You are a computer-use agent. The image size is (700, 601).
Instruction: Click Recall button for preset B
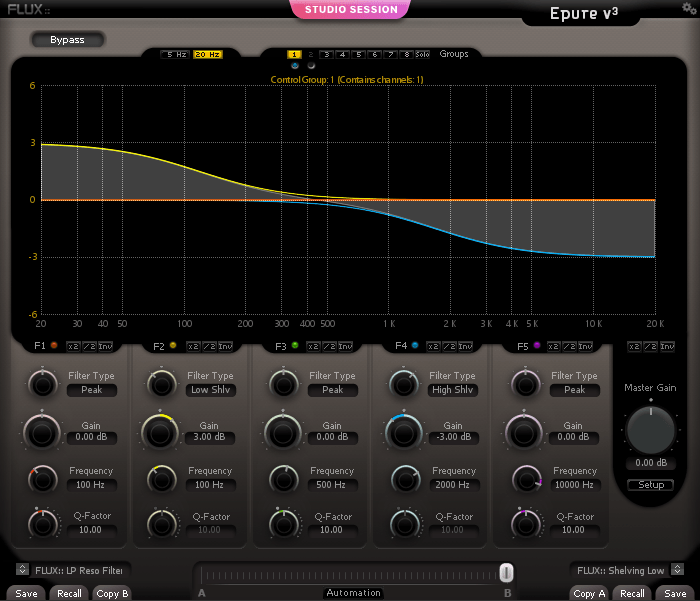tap(632, 593)
